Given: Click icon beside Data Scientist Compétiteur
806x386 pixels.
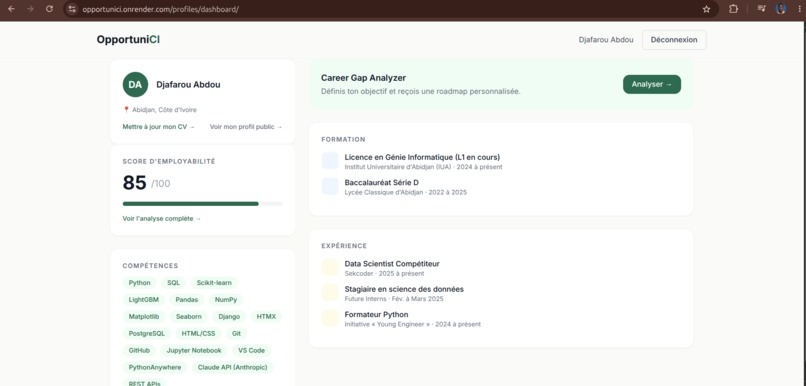Looking at the screenshot, I should tap(330, 267).
